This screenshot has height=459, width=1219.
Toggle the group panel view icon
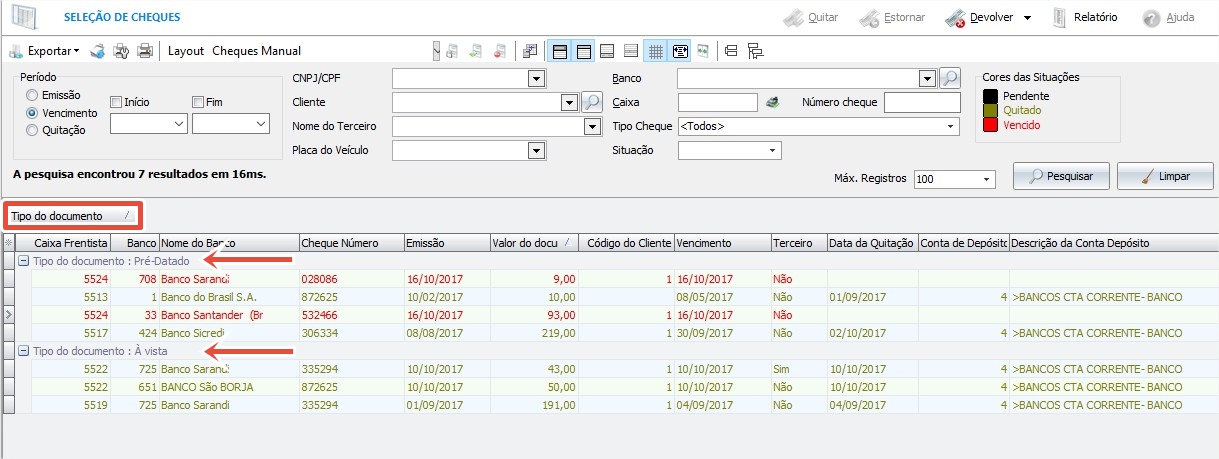(560, 50)
